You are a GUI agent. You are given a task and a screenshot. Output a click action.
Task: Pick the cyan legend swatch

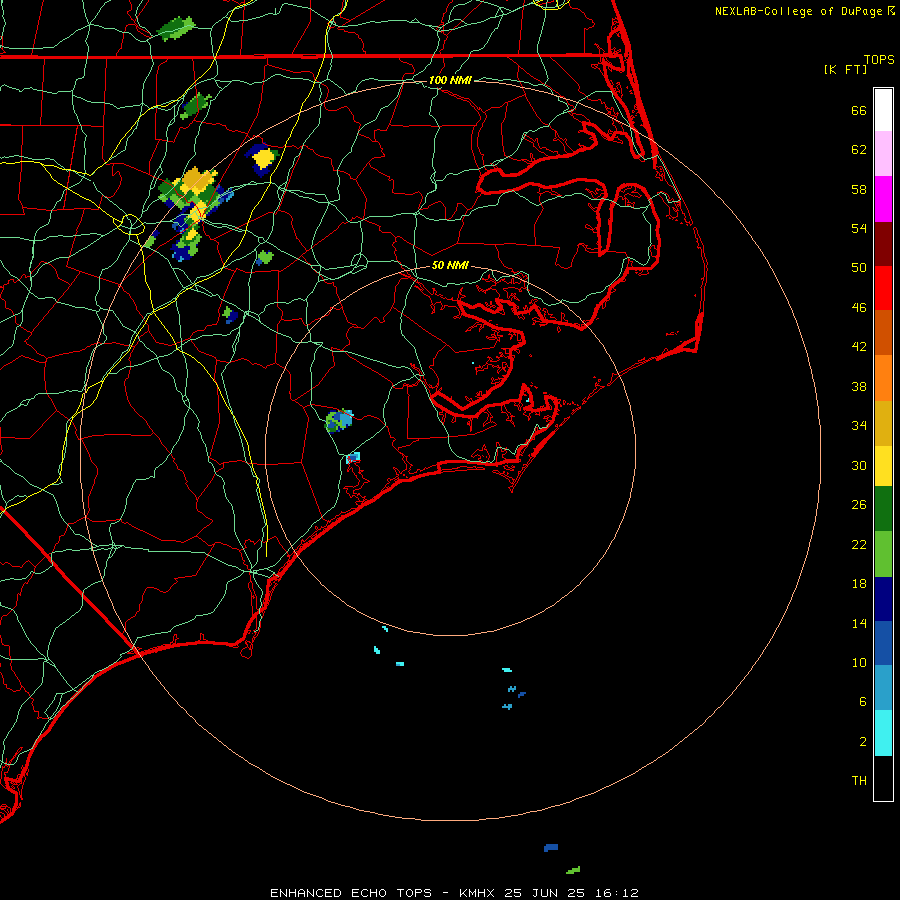883,733
